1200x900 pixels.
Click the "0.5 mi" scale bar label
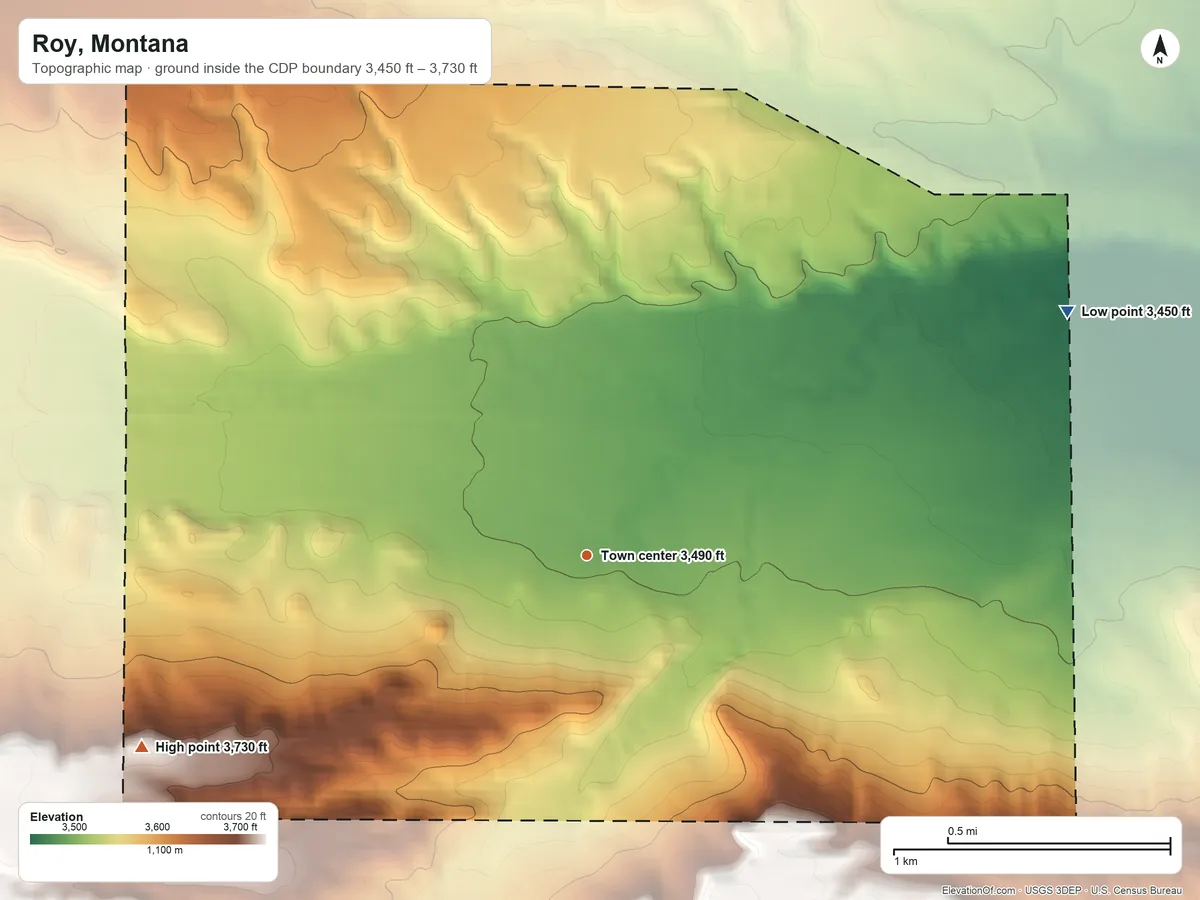coord(962,832)
